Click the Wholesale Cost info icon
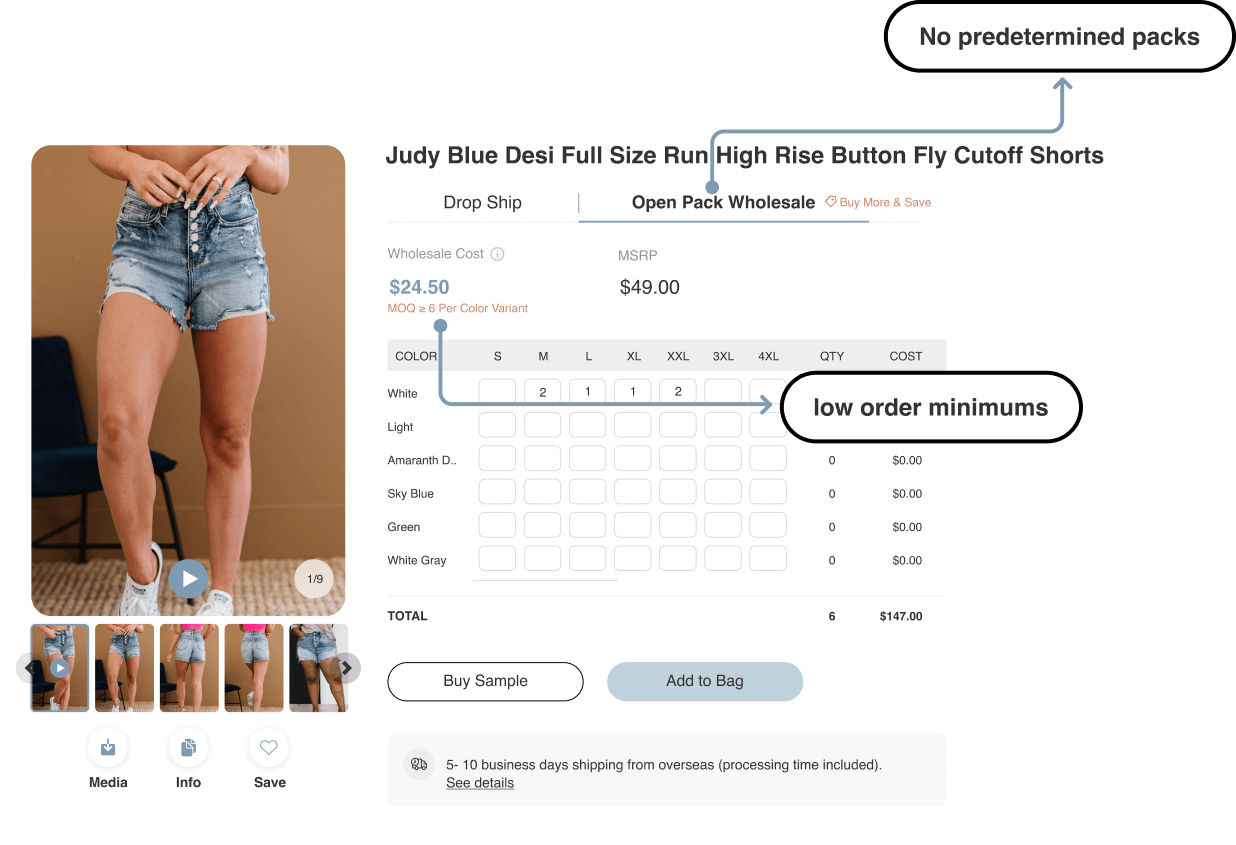1236x845 pixels. click(498, 254)
